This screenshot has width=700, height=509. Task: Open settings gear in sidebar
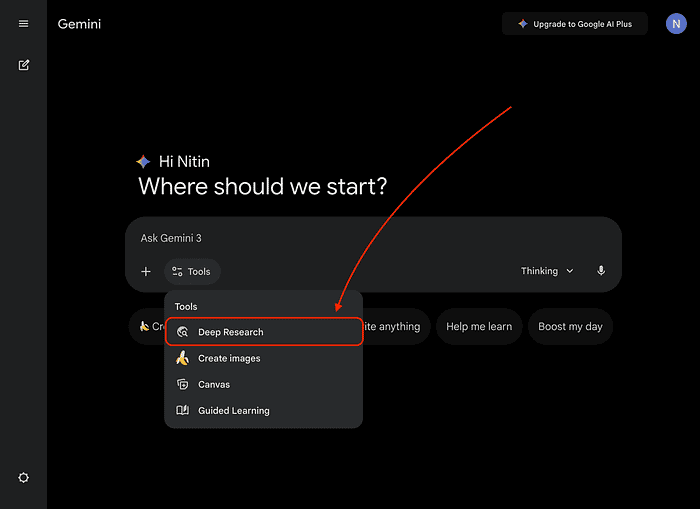coord(23,478)
